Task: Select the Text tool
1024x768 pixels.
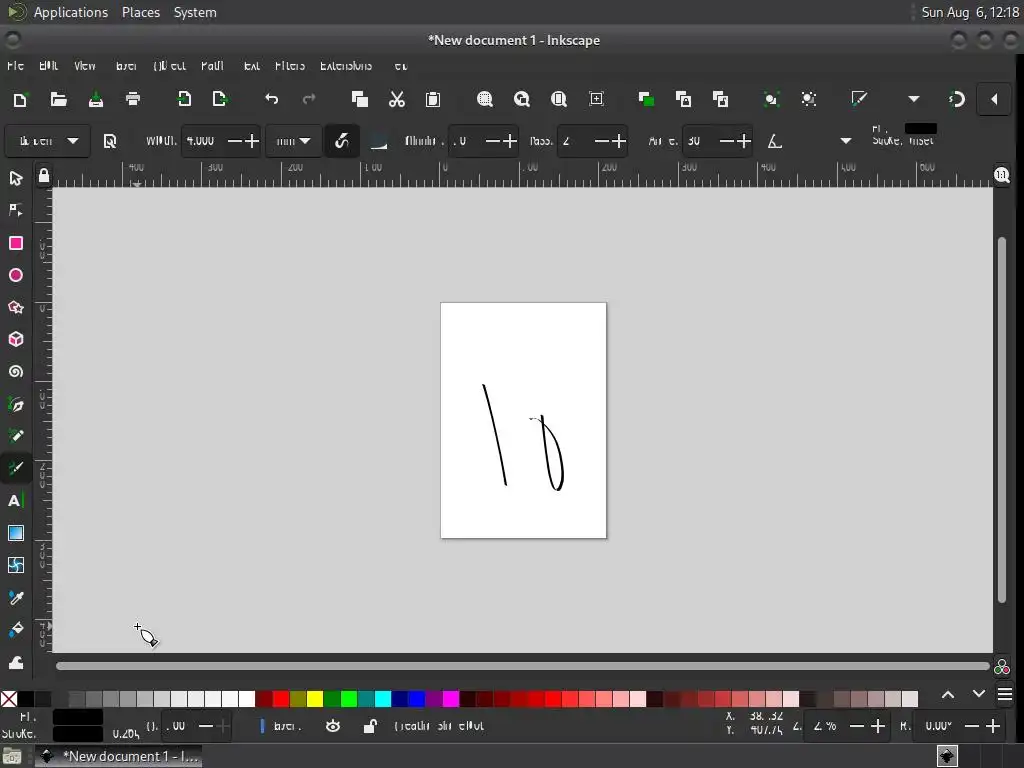Action: [x=16, y=501]
